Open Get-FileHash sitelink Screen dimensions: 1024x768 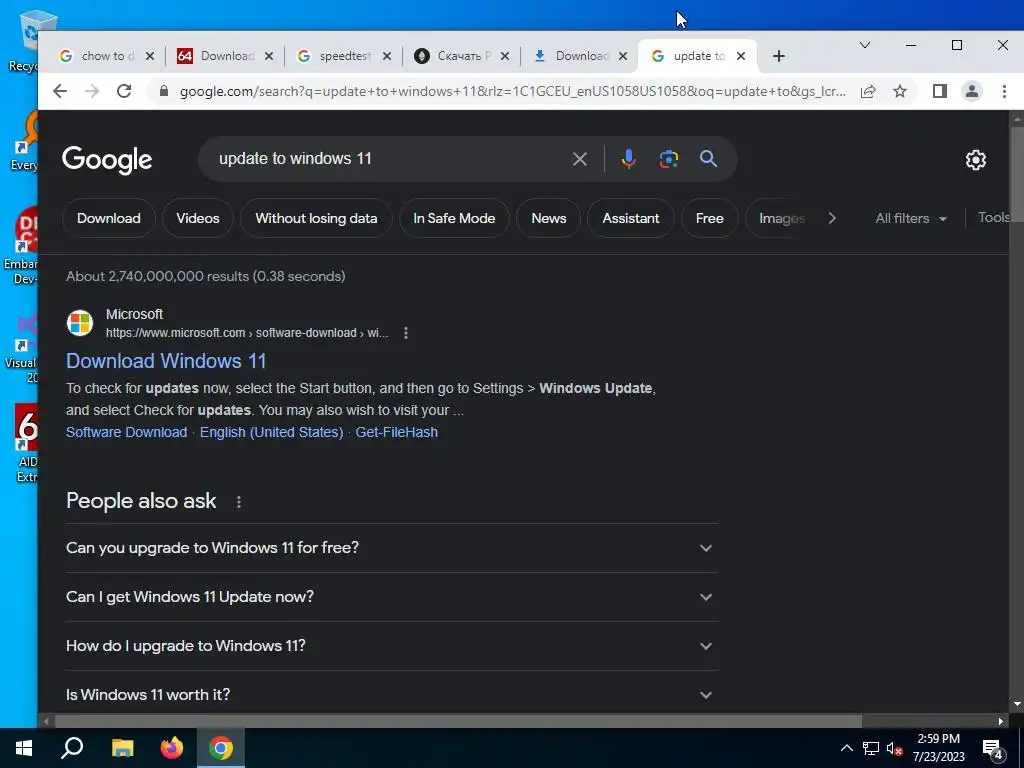coord(396,432)
